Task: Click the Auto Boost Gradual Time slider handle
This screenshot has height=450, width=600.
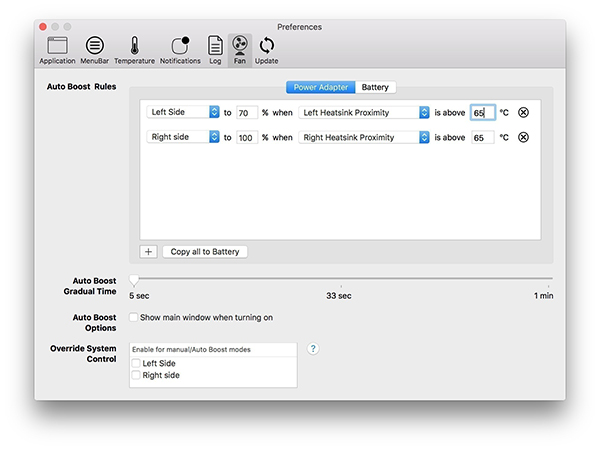Action: pyautogui.click(x=134, y=281)
